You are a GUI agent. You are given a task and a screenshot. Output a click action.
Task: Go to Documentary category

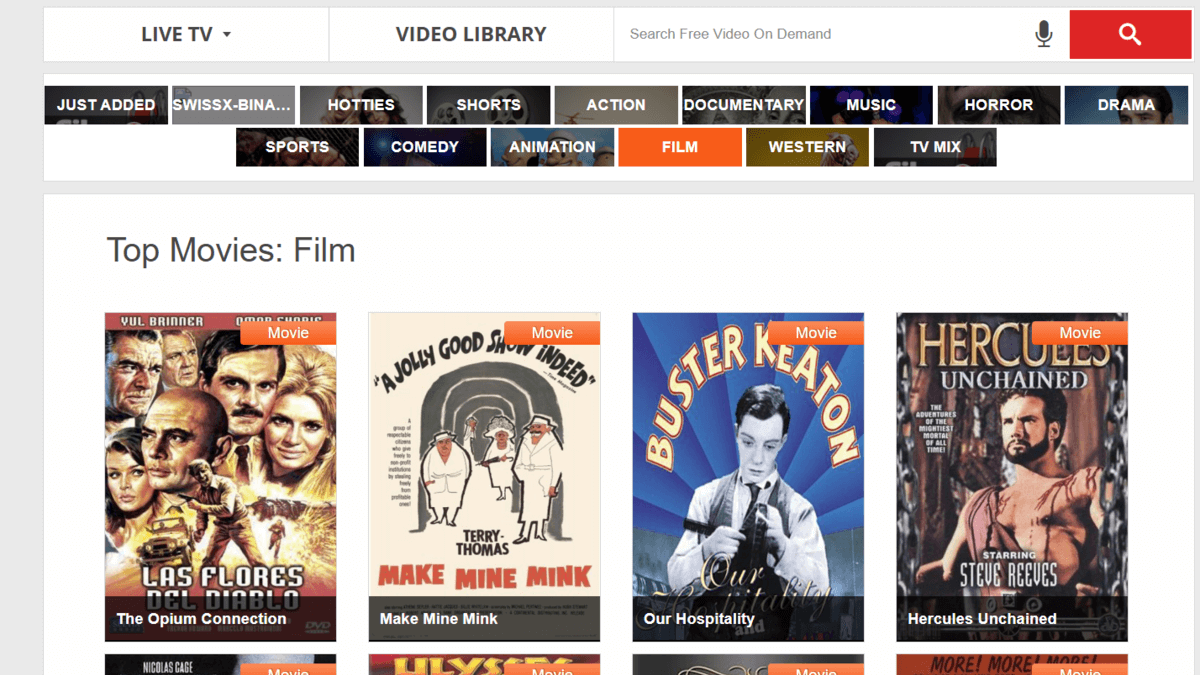point(743,105)
